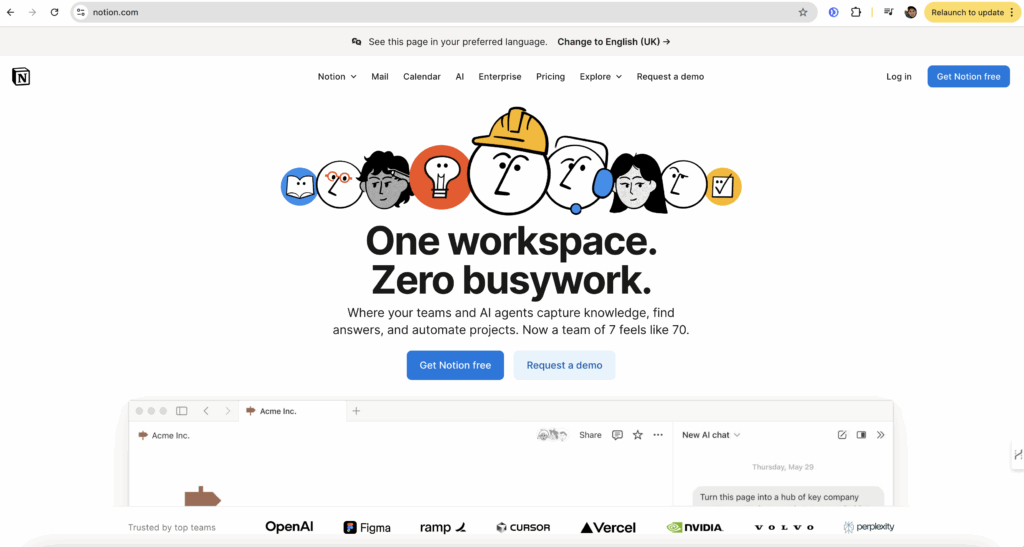Expand the Explore dropdown menu

(600, 76)
